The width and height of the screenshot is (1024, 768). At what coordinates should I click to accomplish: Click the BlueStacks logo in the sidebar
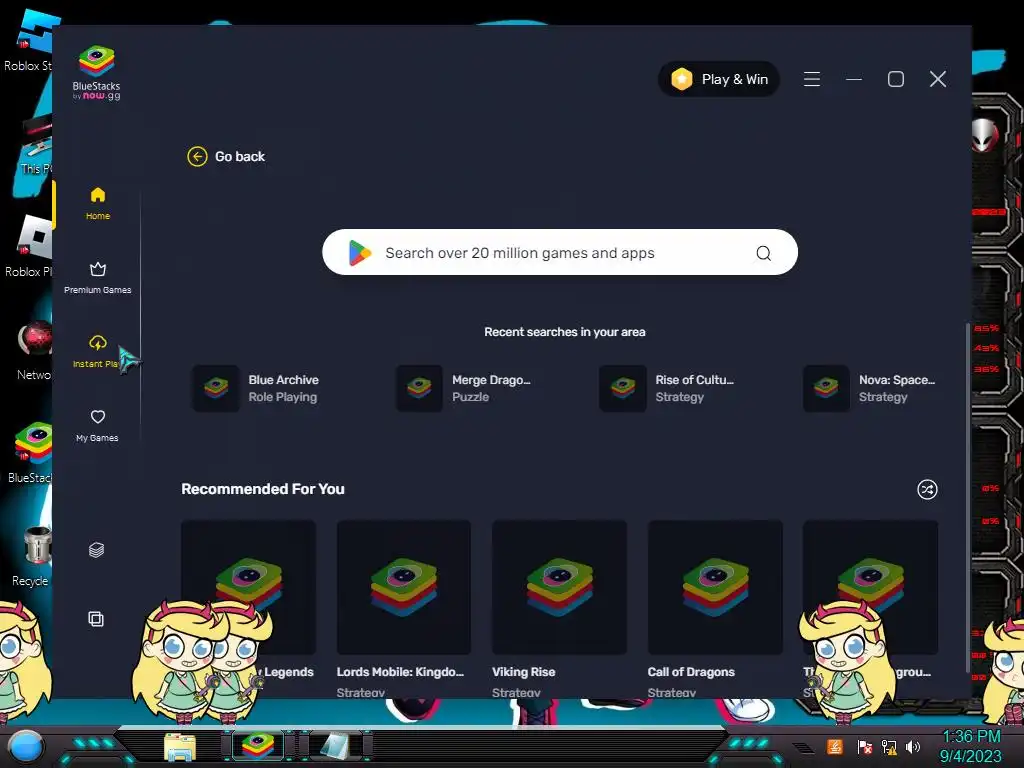click(97, 72)
